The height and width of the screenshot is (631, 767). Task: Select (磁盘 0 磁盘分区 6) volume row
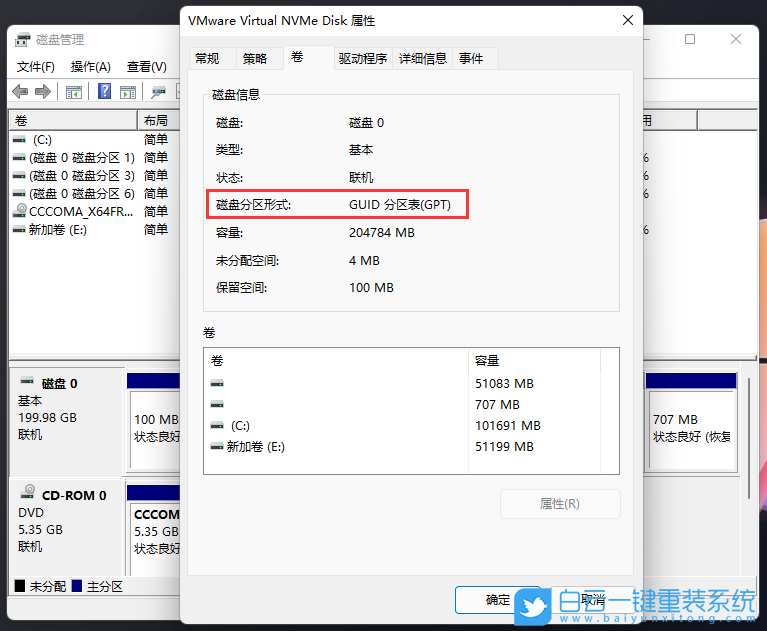[93, 194]
